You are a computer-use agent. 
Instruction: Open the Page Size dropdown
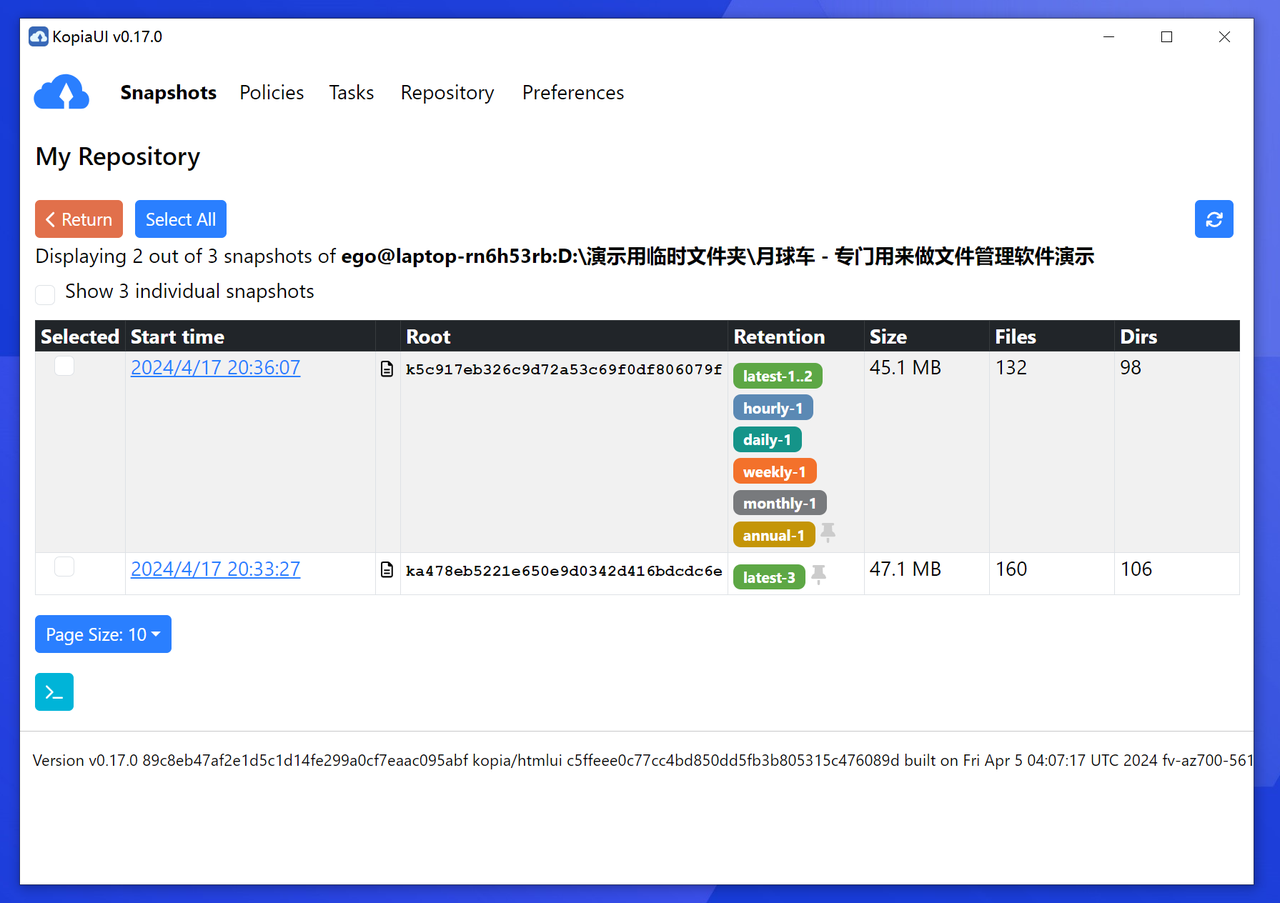pos(103,633)
